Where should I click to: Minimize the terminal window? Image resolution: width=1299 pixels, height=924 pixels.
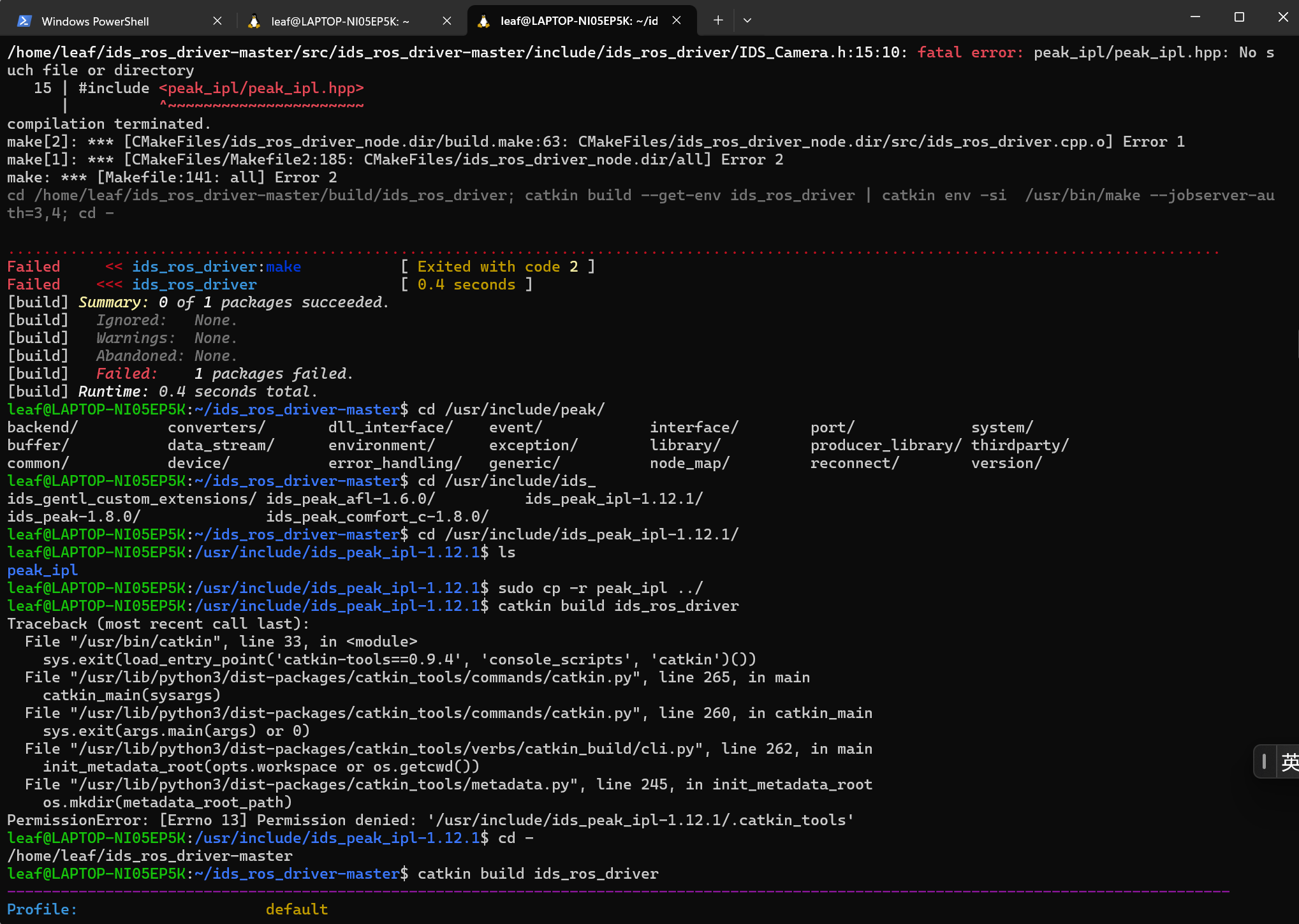point(1196,17)
